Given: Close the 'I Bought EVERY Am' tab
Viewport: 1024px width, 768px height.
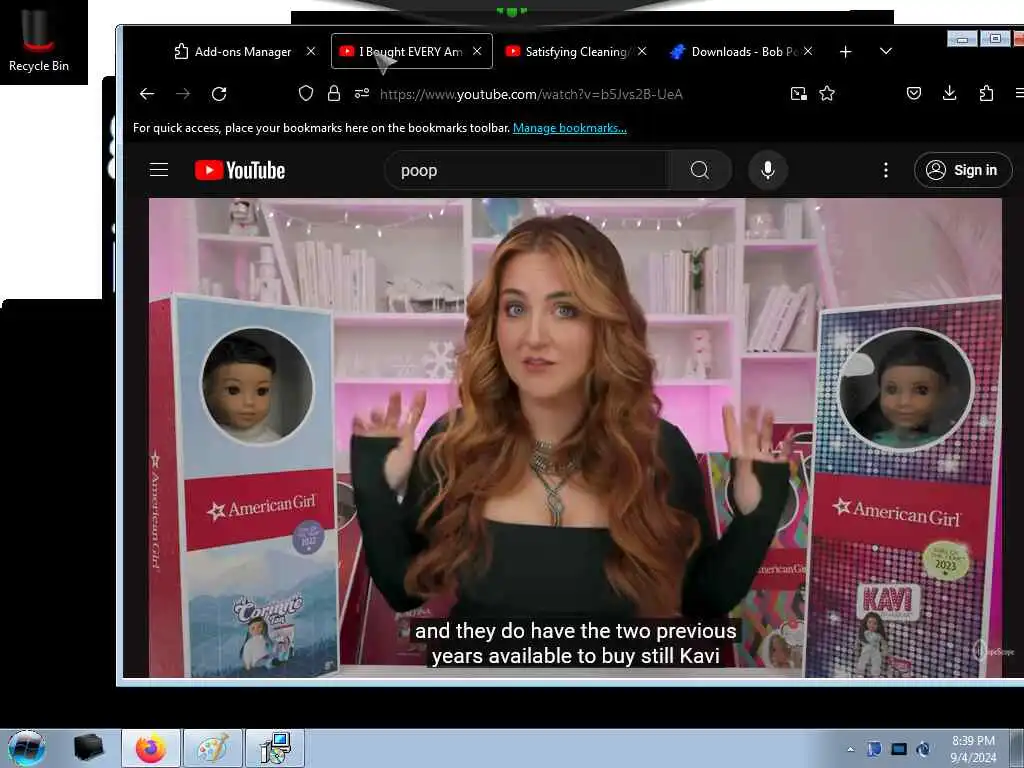Looking at the screenshot, I should 477,51.
